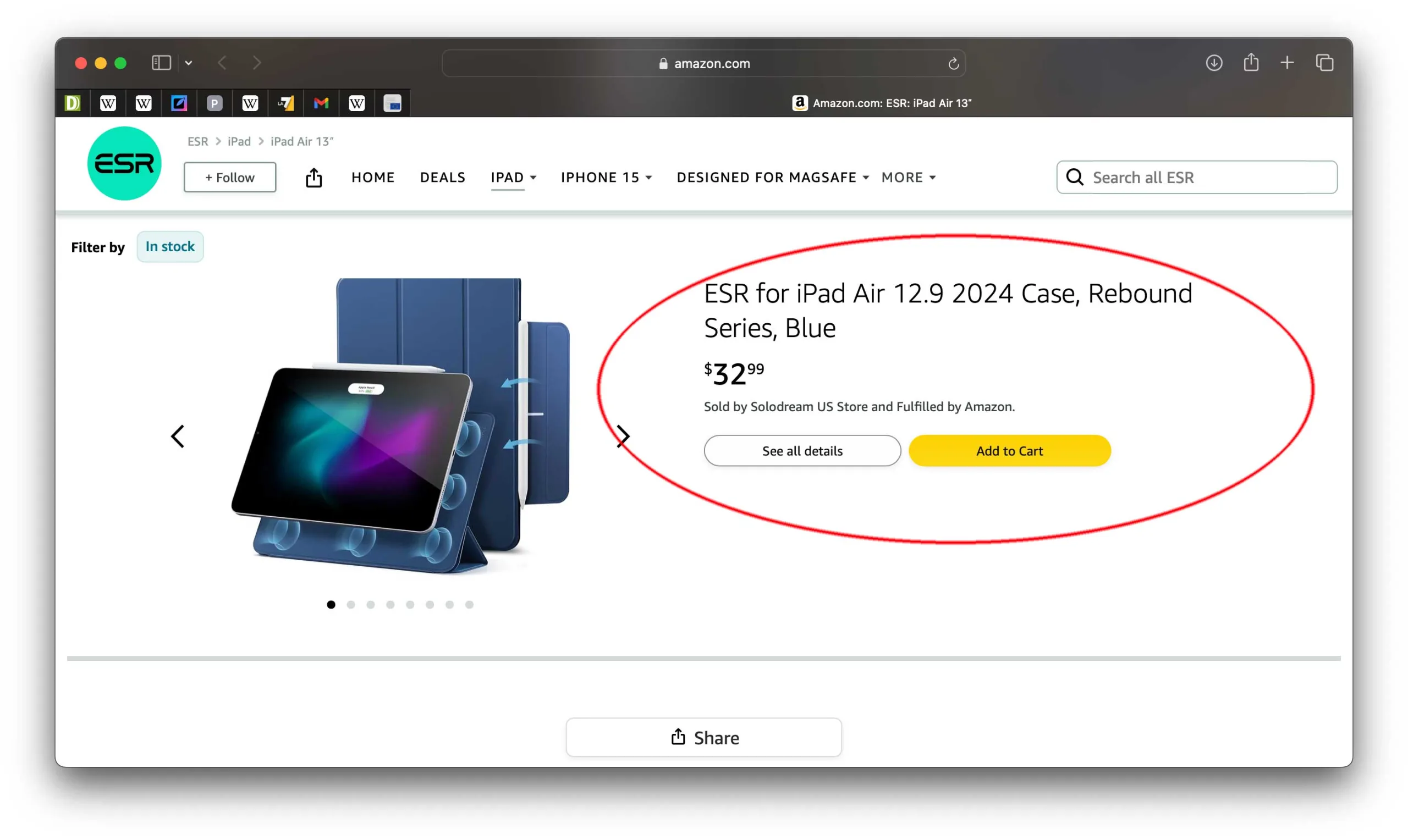Show tab overview icon

click(1324, 63)
